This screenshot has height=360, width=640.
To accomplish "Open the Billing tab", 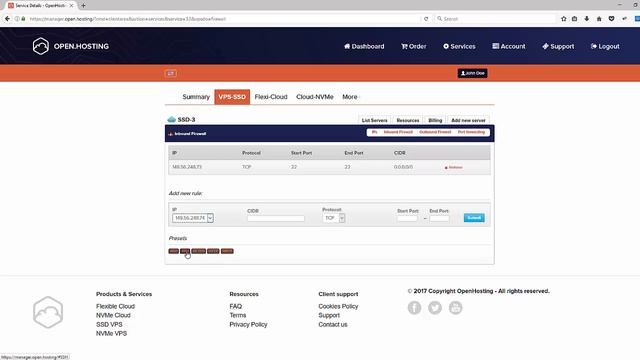I will tap(435, 120).
